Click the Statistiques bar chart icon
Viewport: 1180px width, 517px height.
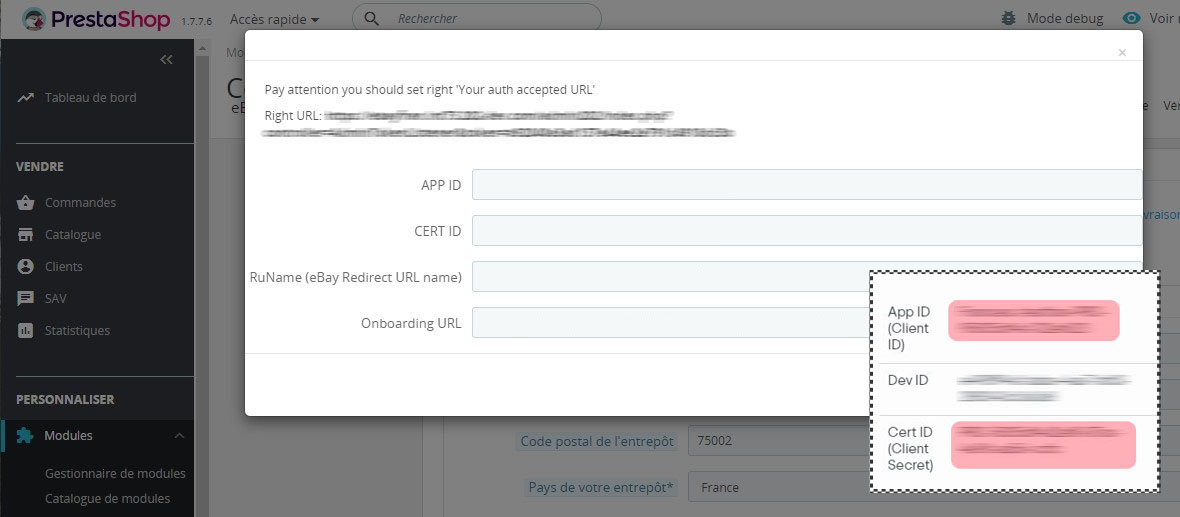coord(25,331)
